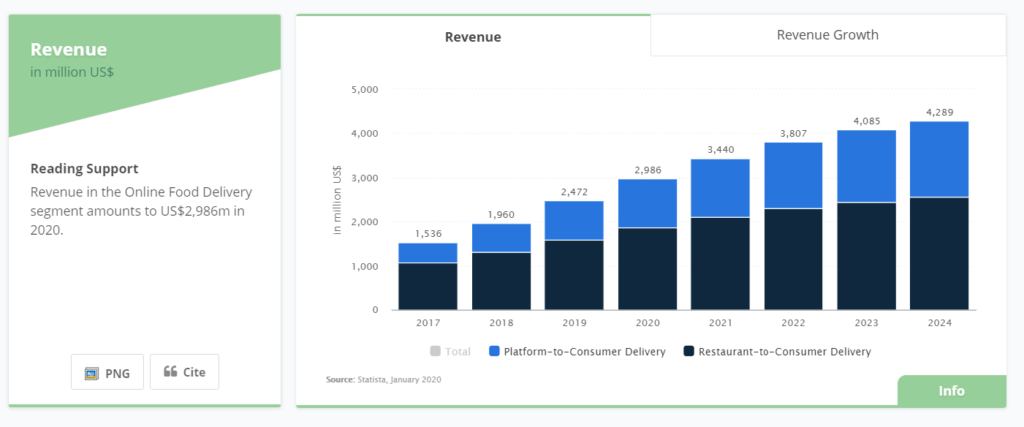Viewport: 1024px width, 427px height.
Task: Open the green Info button
Action: pyautogui.click(x=951, y=391)
